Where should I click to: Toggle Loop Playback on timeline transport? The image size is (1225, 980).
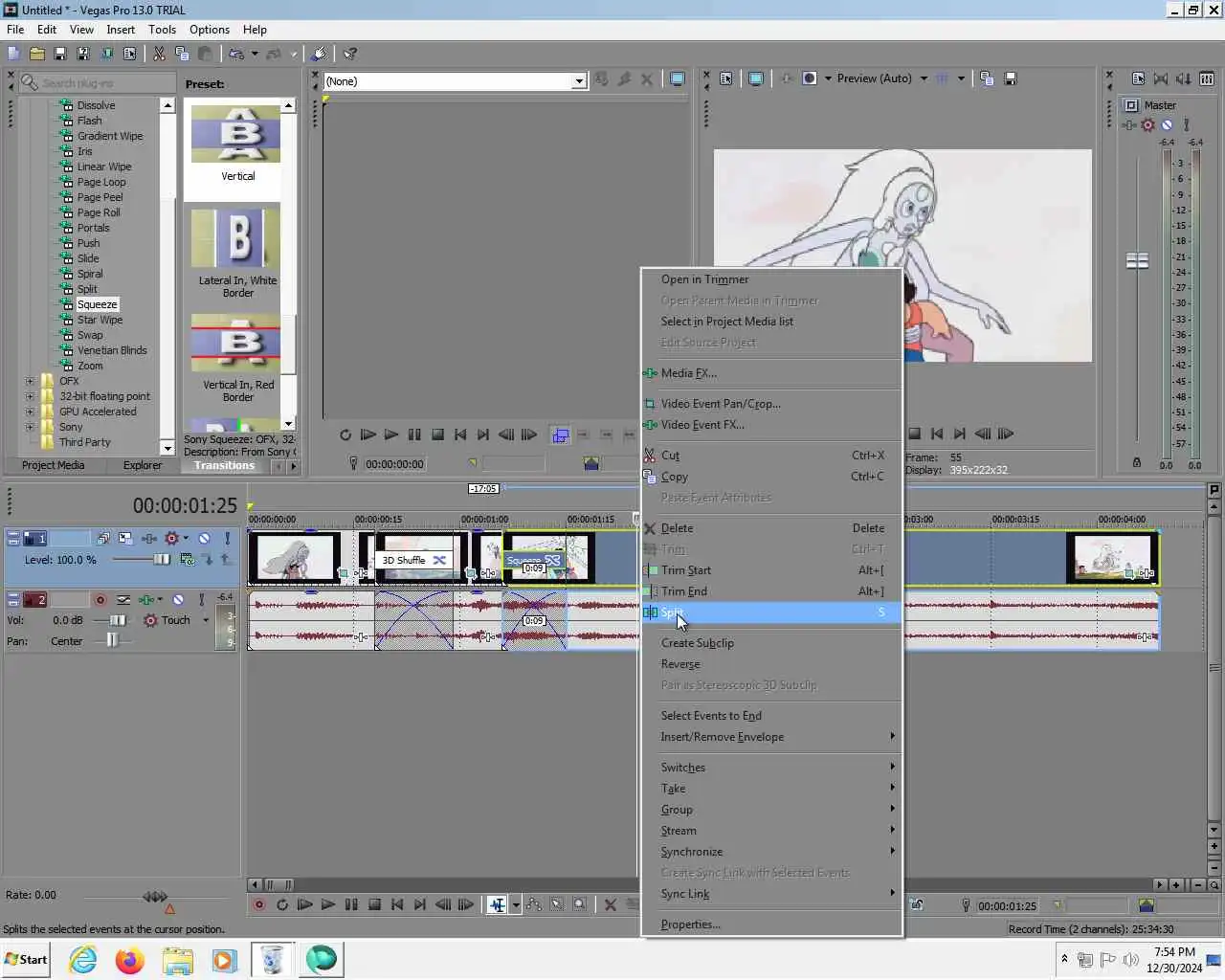coord(281,904)
